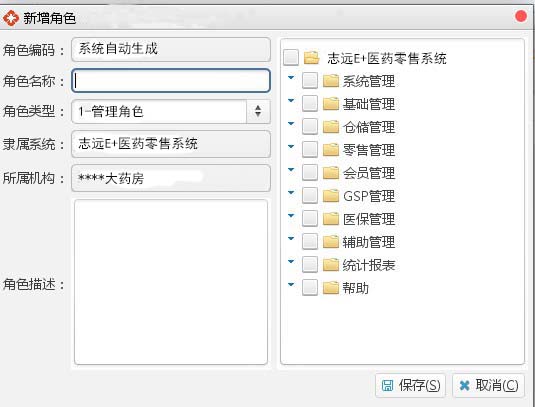Click the 系统管理 folder icon
This screenshot has height=407, width=535.
tap(331, 81)
